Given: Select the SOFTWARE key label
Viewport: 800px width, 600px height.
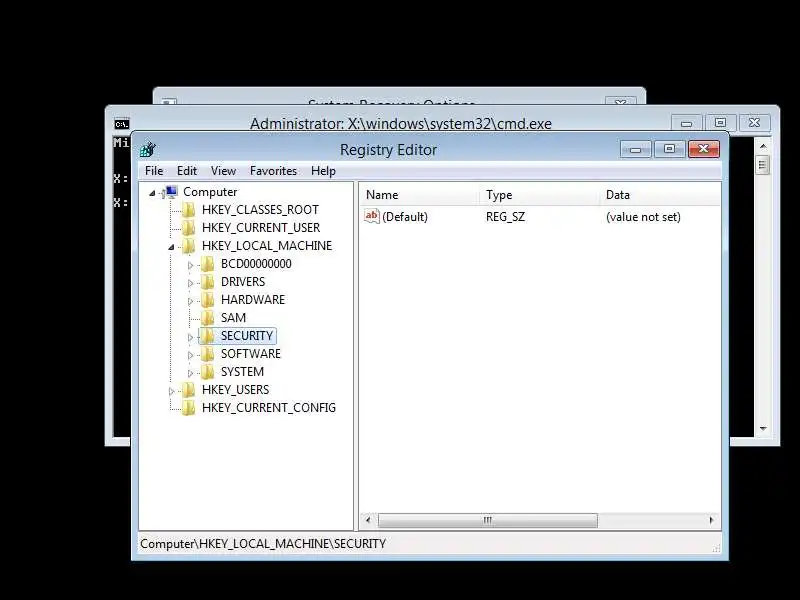Looking at the screenshot, I should 251,354.
